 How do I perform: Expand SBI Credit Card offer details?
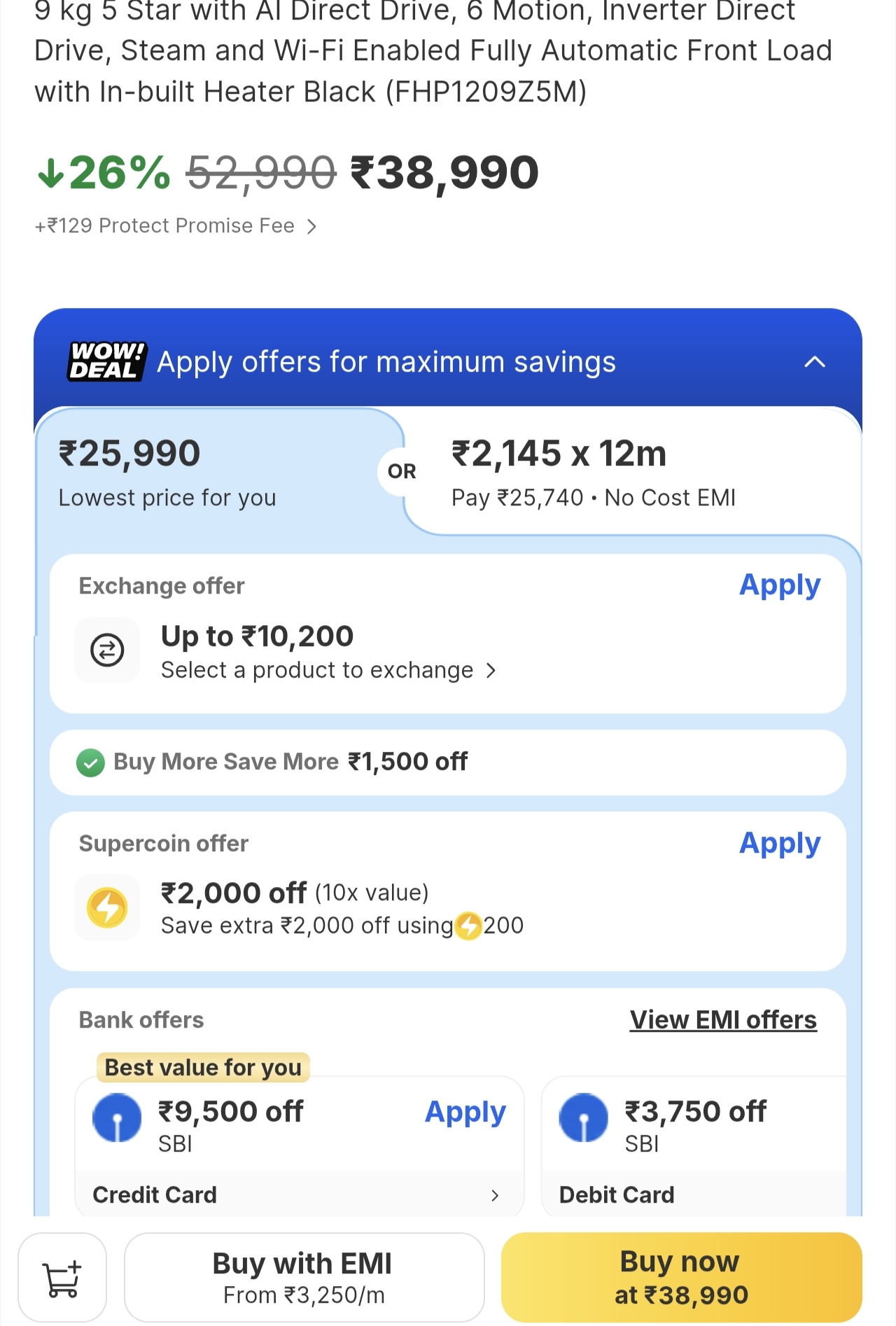tap(494, 1195)
